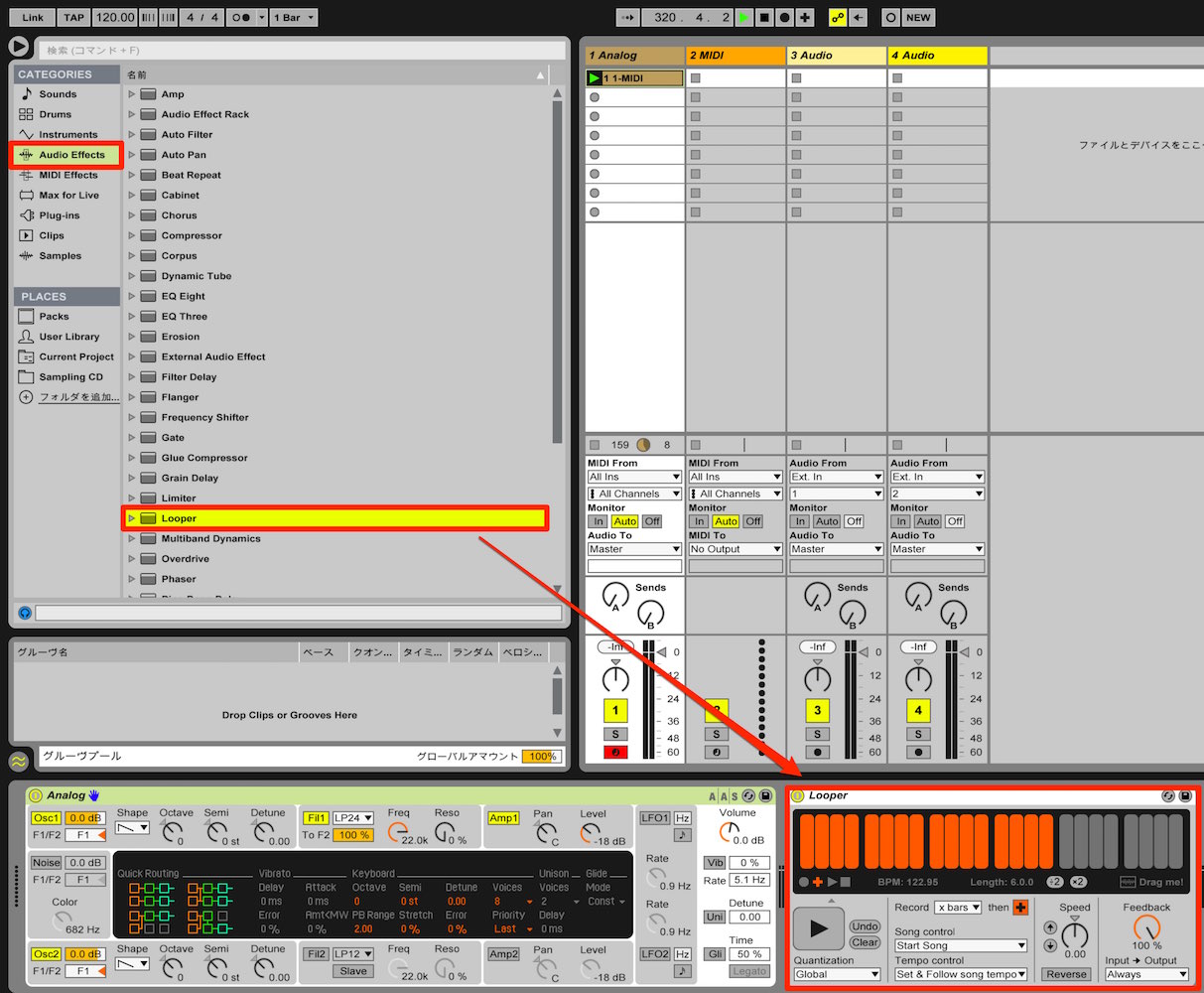Click the Looper Reverse button
Screen dimensions: 1204x993
click(x=1066, y=974)
